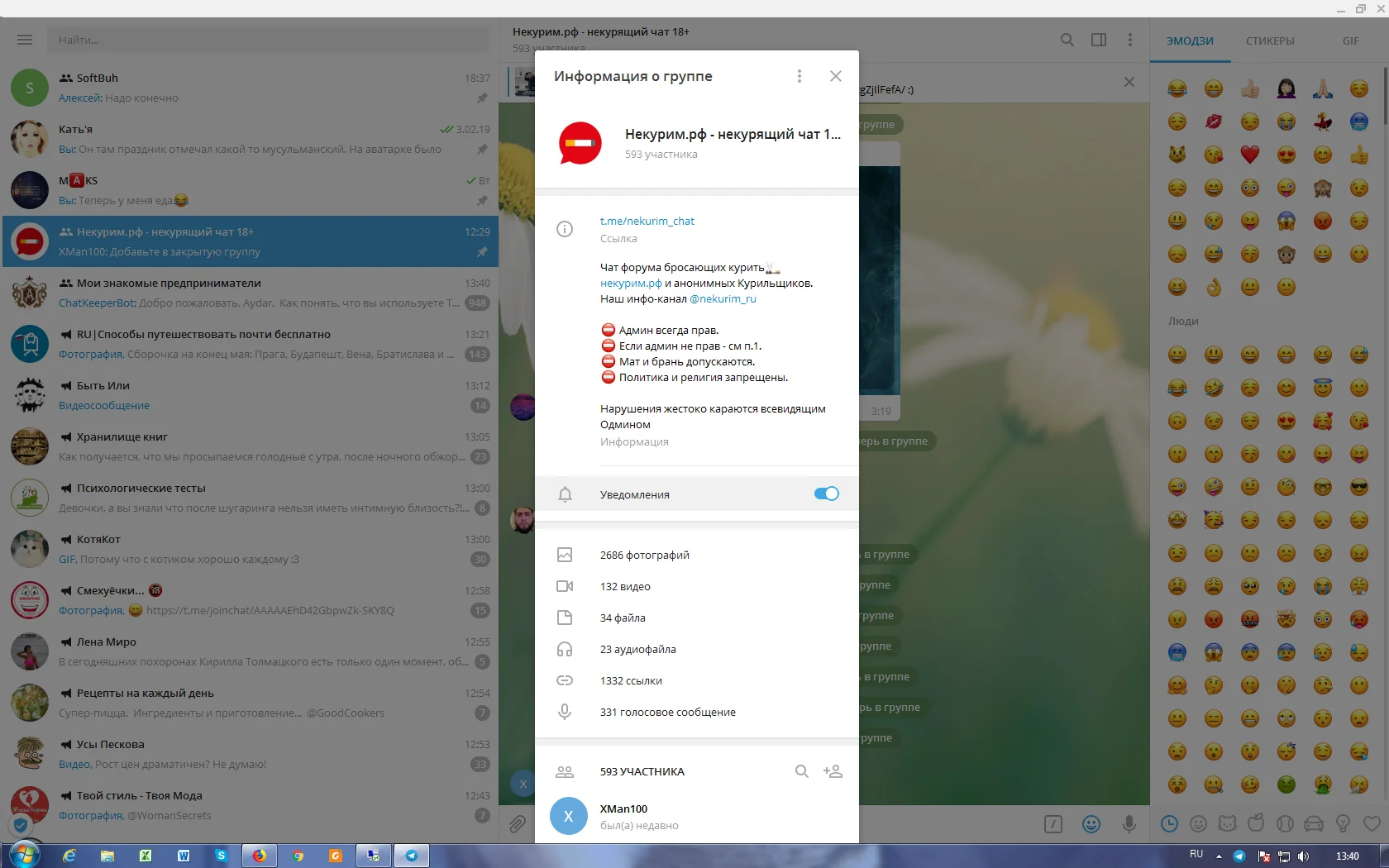Insert the red lips kiss mark emoji
Viewport: 1389px width, 868px height.
click(x=1213, y=122)
